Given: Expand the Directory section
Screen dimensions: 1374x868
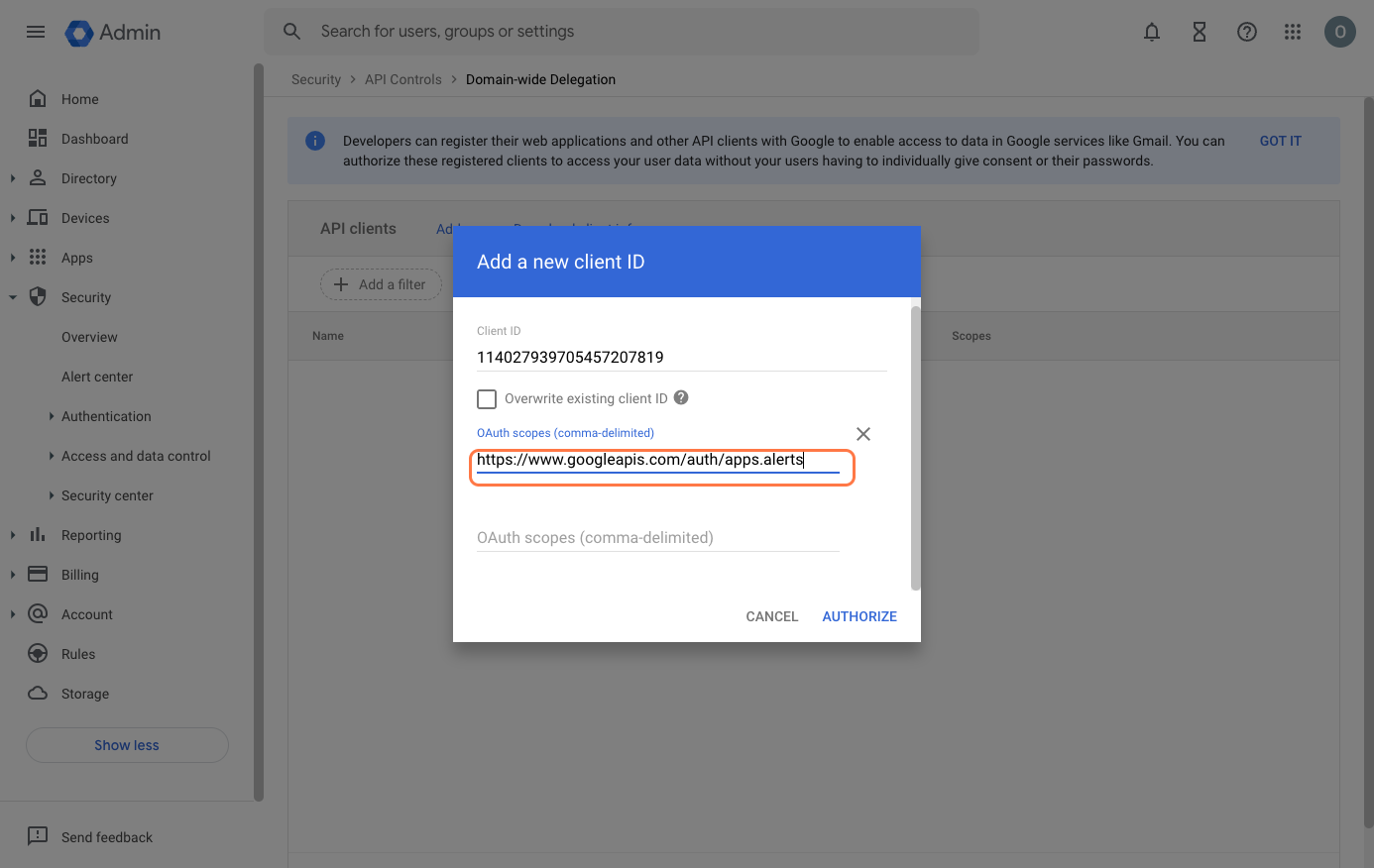Looking at the screenshot, I should [x=13, y=178].
